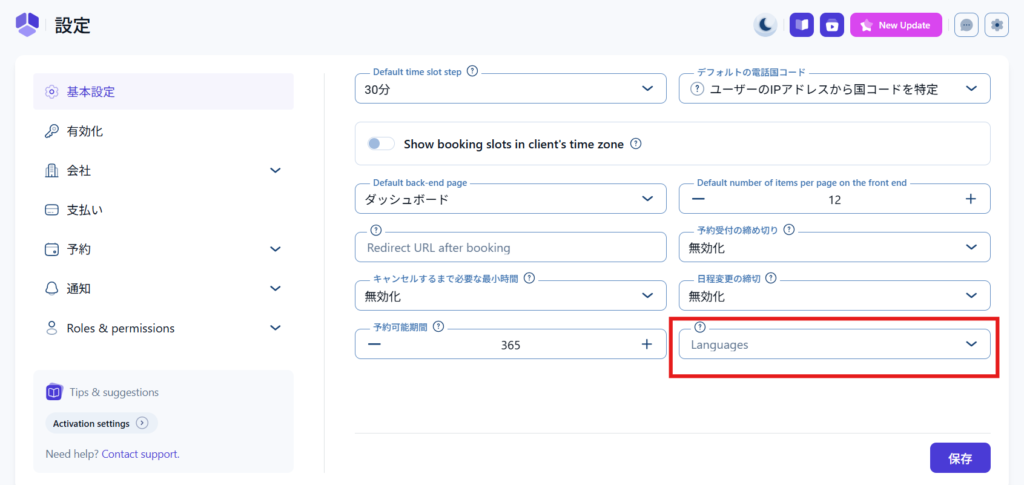This screenshot has height=485, width=1024.
Task: Click the video tutorials icon in header
Action: click(832, 25)
